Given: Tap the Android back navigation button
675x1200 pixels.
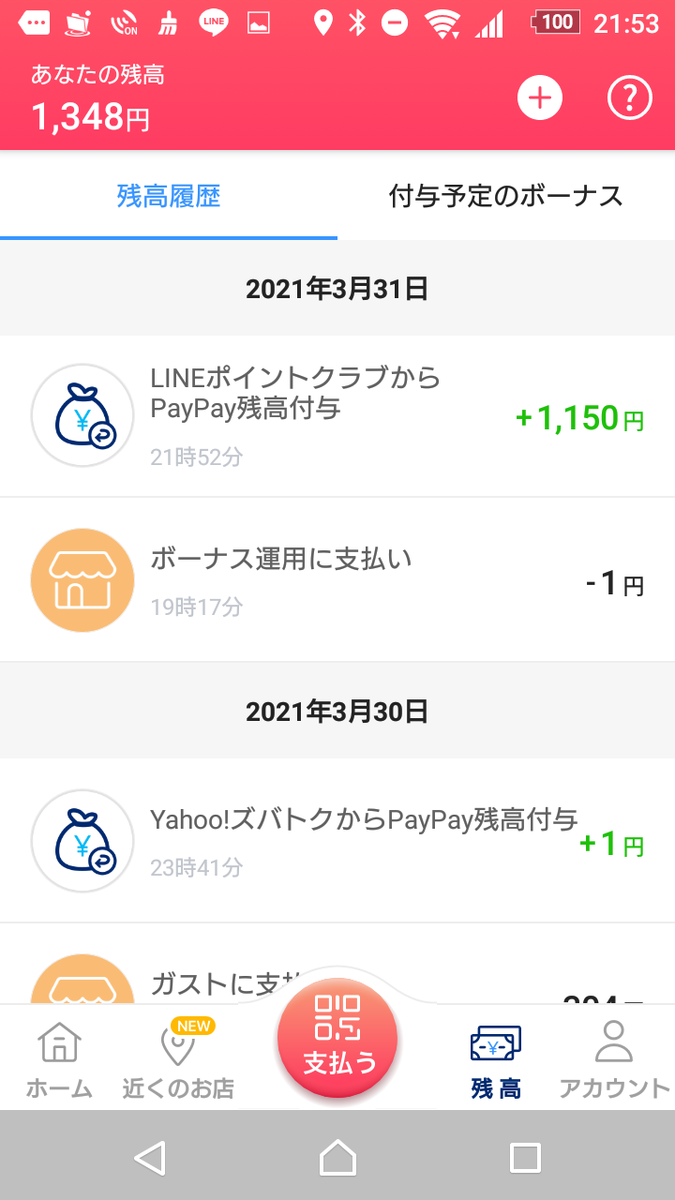Looking at the screenshot, I should click(x=150, y=1158).
